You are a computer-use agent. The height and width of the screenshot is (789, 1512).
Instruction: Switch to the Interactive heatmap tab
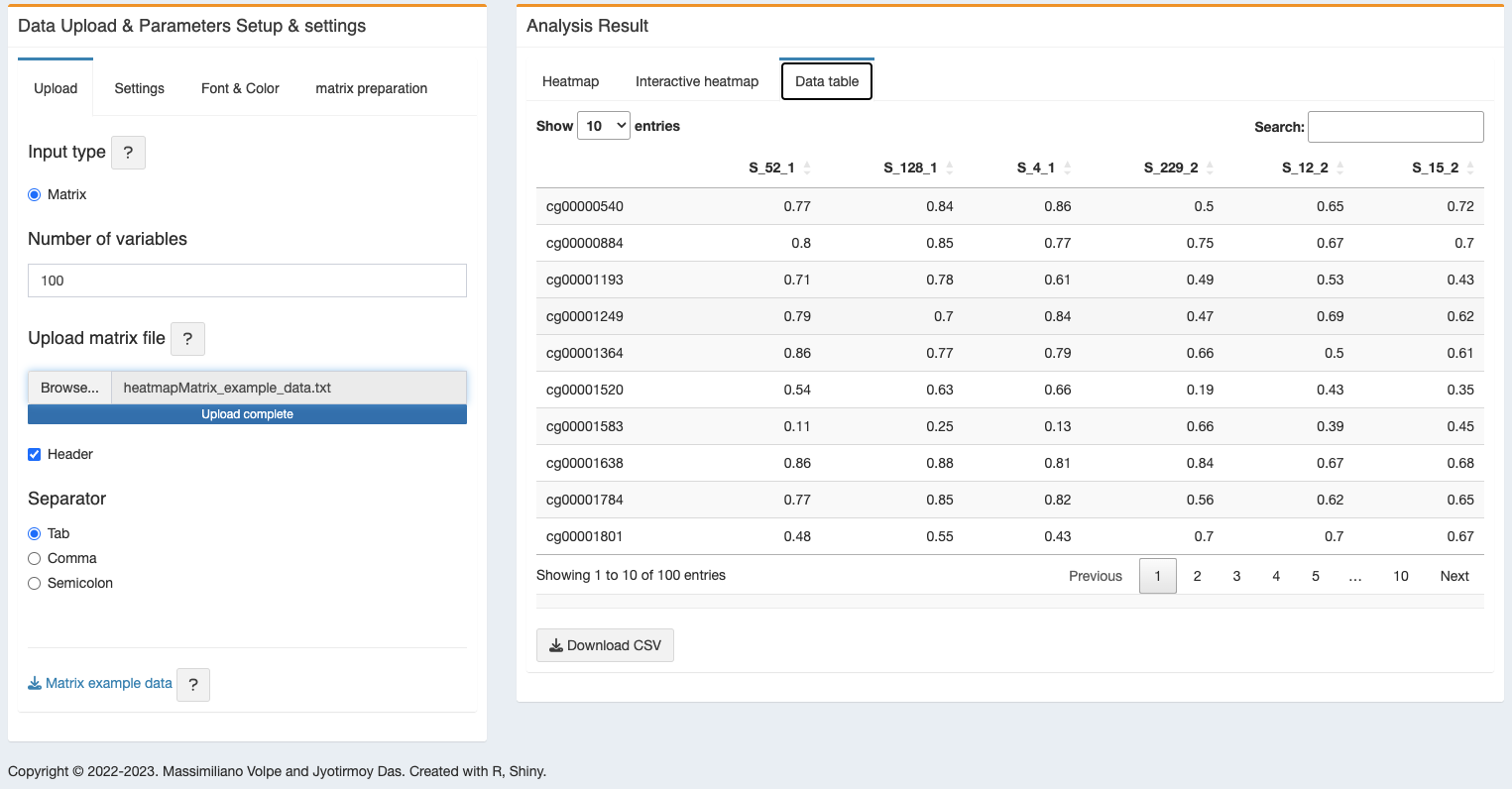(x=697, y=81)
